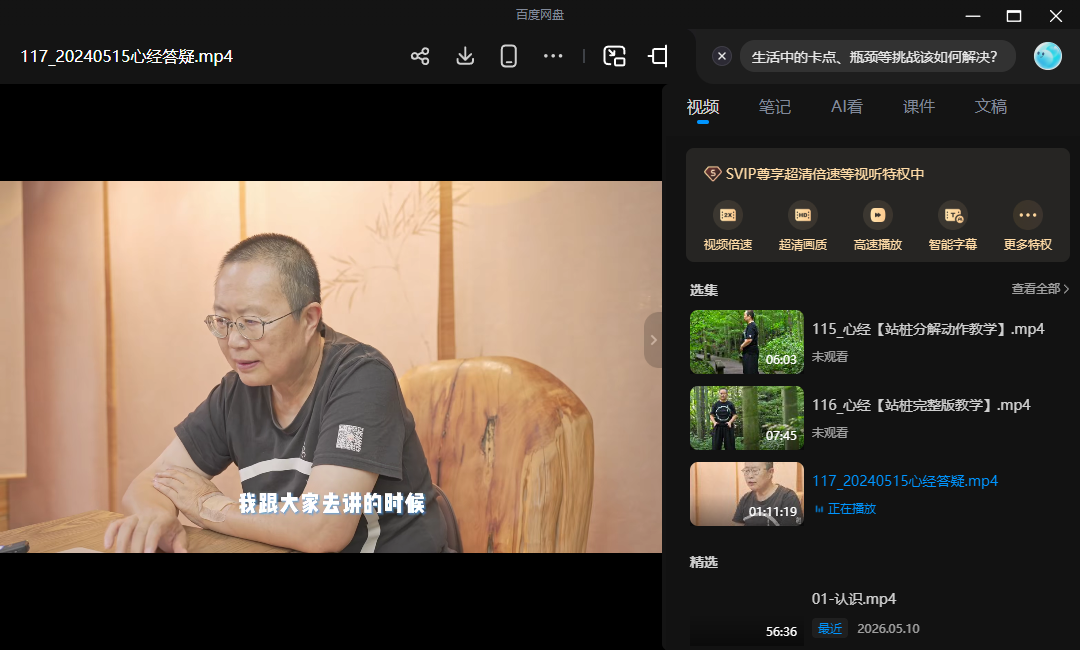Click the file title 117_20240515心经答疑.mp4 at top

127,56
